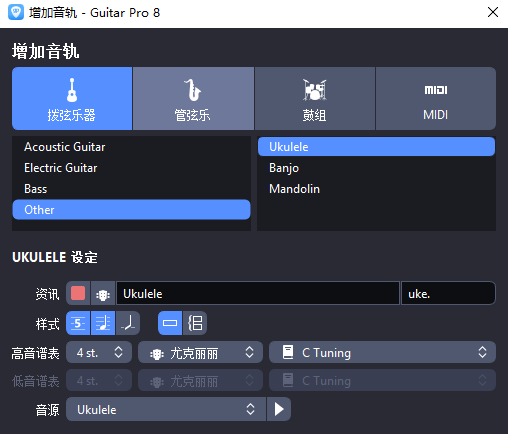Select Bass in the category list
This screenshot has height=434, width=508.
click(x=131, y=189)
